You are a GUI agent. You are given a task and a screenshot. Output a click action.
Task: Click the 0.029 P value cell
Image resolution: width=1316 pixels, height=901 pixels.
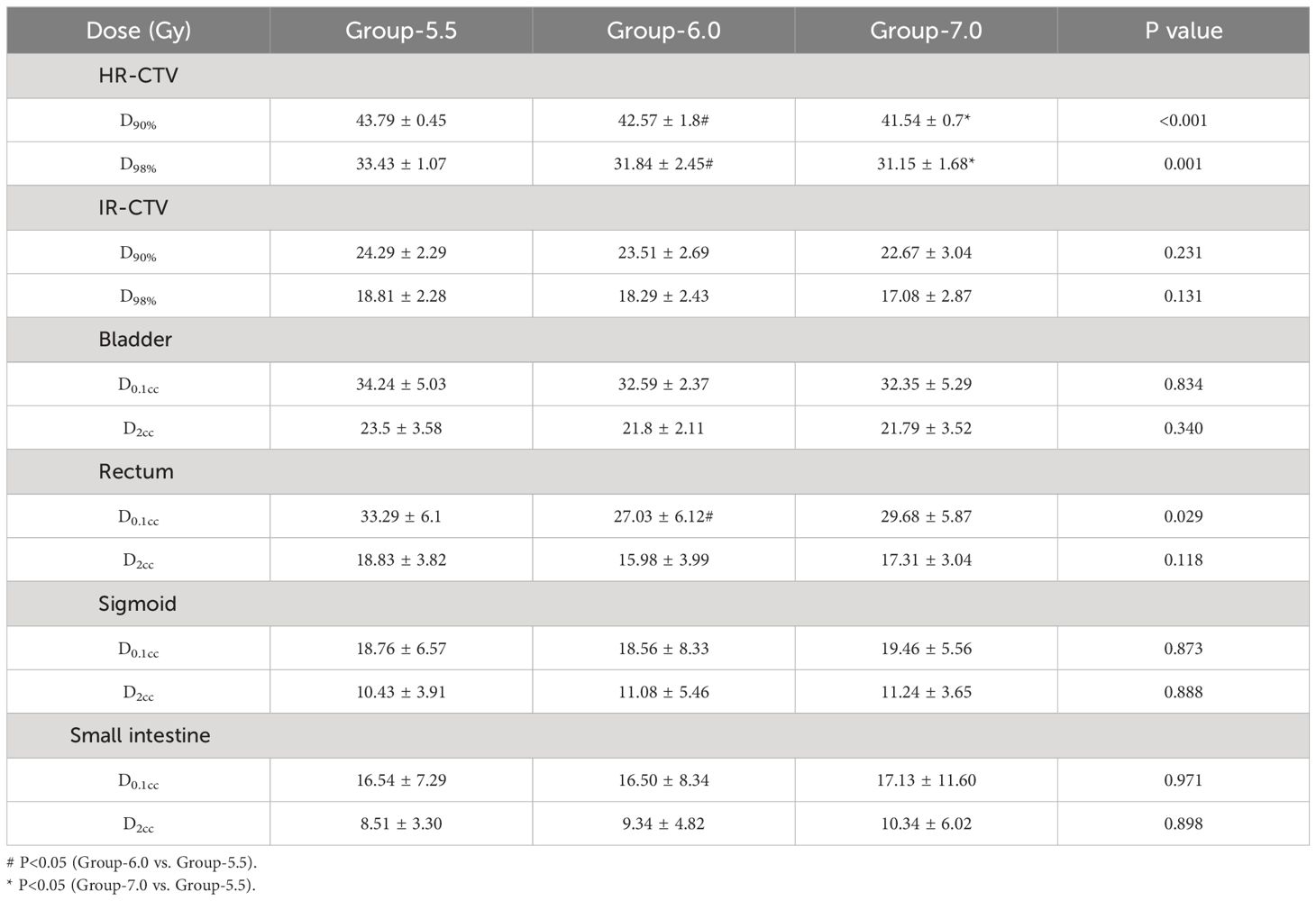click(x=1183, y=516)
